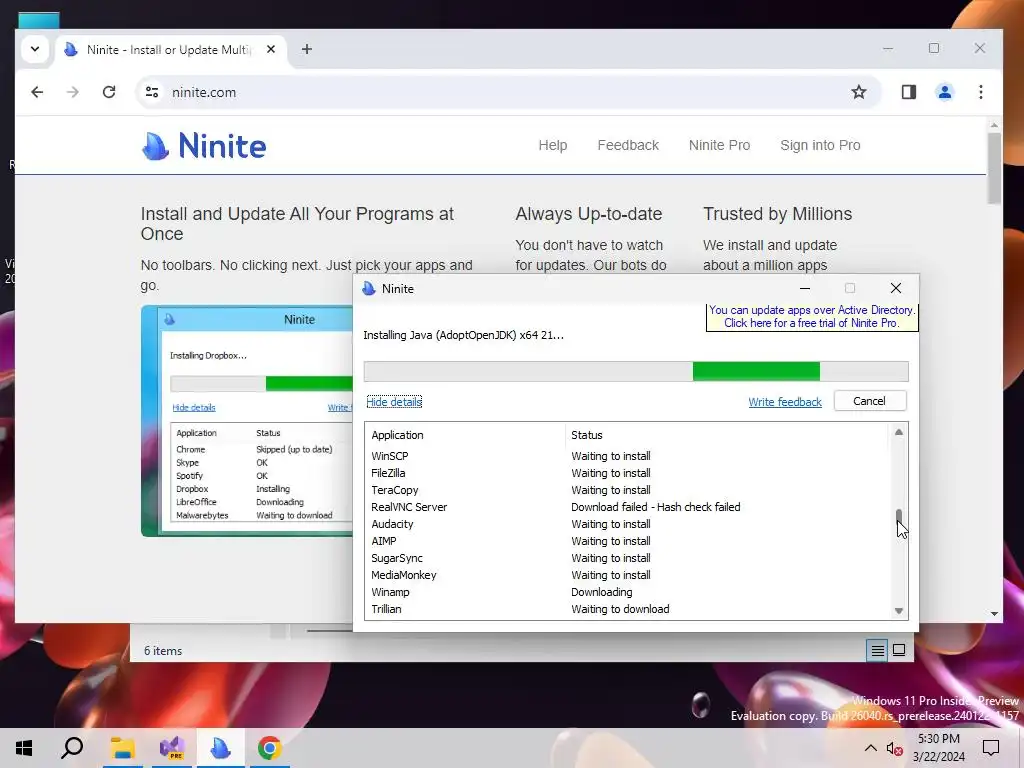Switch File Explorer to large icons view
Screen dimensions: 1024x768
point(899,650)
